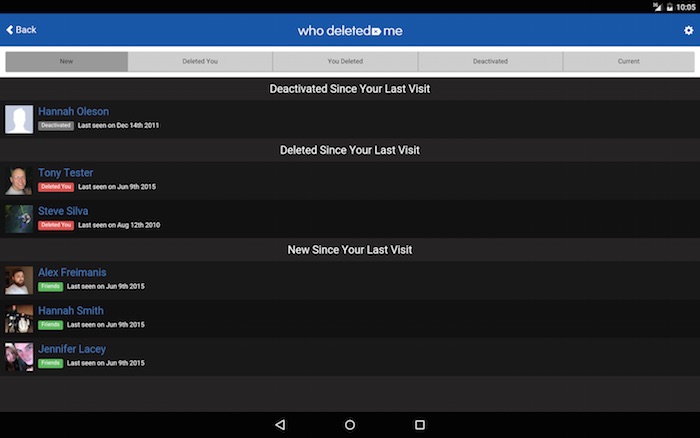Open settings via the gear icon
700x438 pixels.
[x=688, y=31]
